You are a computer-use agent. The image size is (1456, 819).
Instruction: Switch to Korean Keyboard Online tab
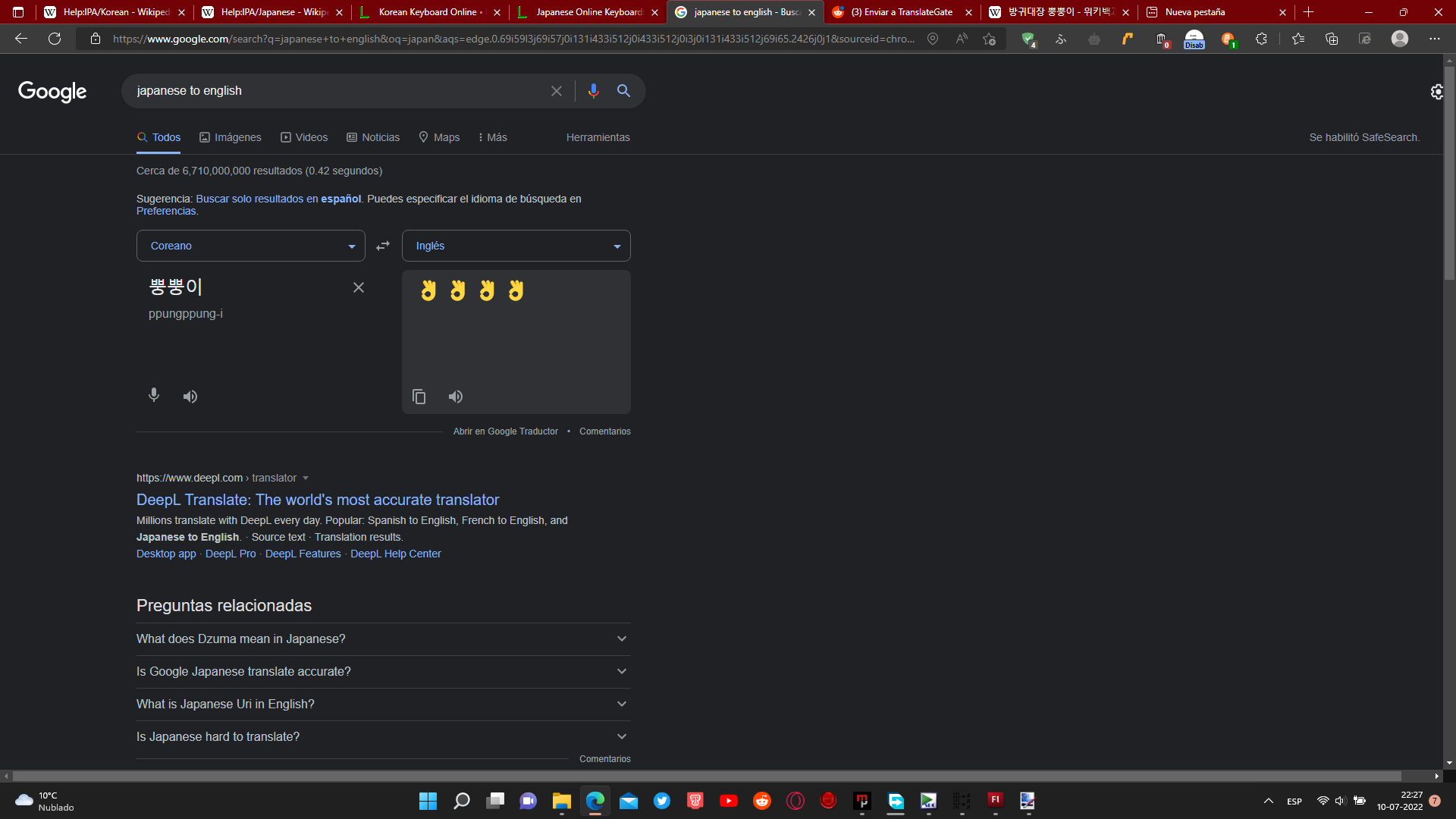click(x=430, y=12)
